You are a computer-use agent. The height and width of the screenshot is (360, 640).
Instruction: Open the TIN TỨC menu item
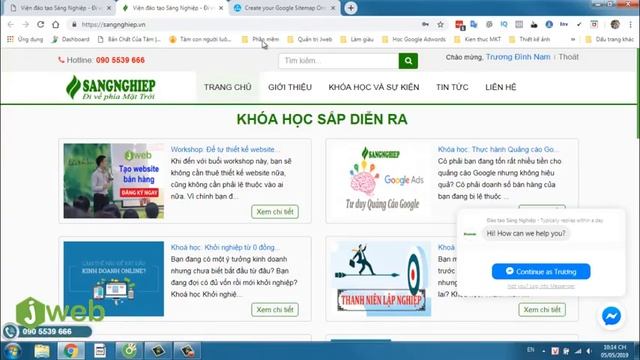(452, 87)
